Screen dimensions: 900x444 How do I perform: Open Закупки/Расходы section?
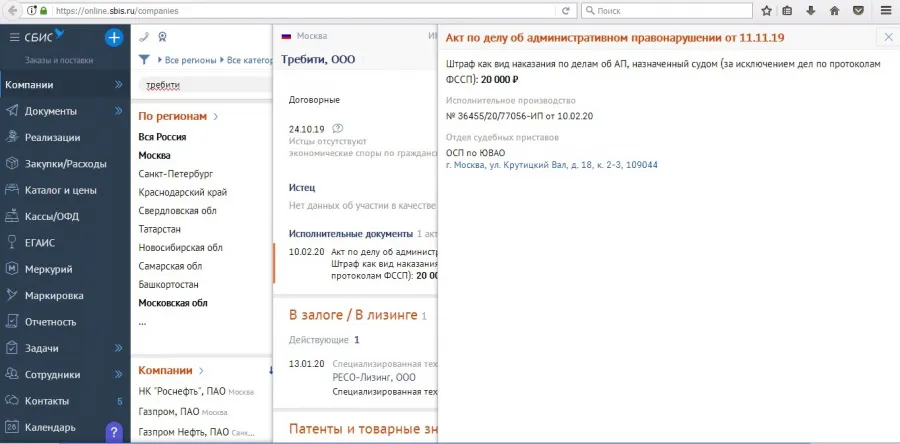[x=65, y=164]
